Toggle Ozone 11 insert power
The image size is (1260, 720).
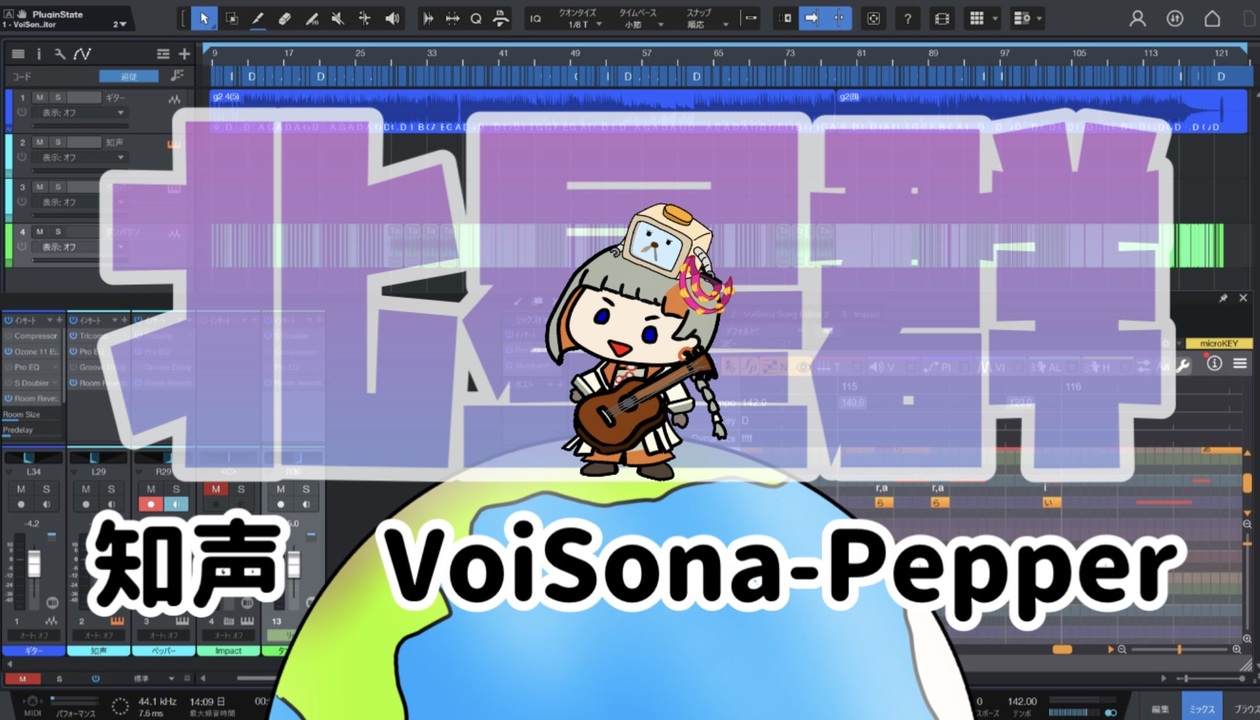(8, 352)
